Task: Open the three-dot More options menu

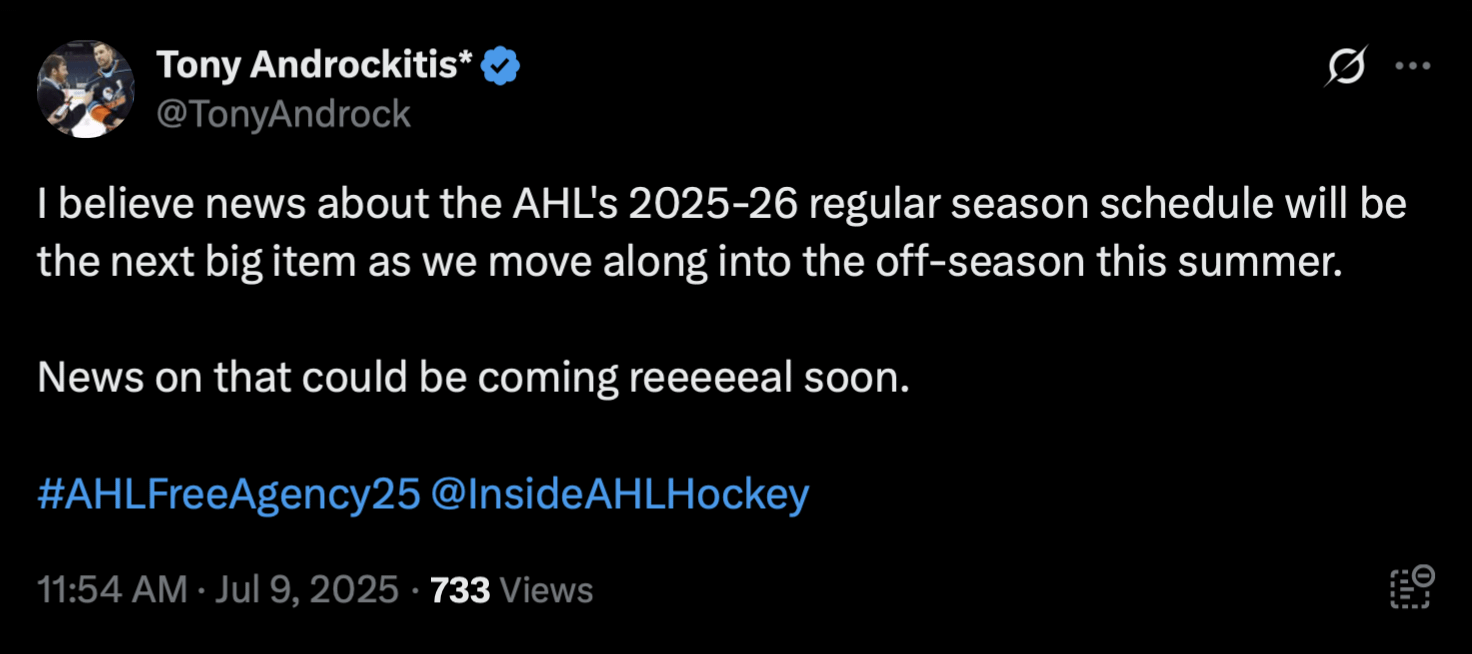Action: click(1412, 67)
